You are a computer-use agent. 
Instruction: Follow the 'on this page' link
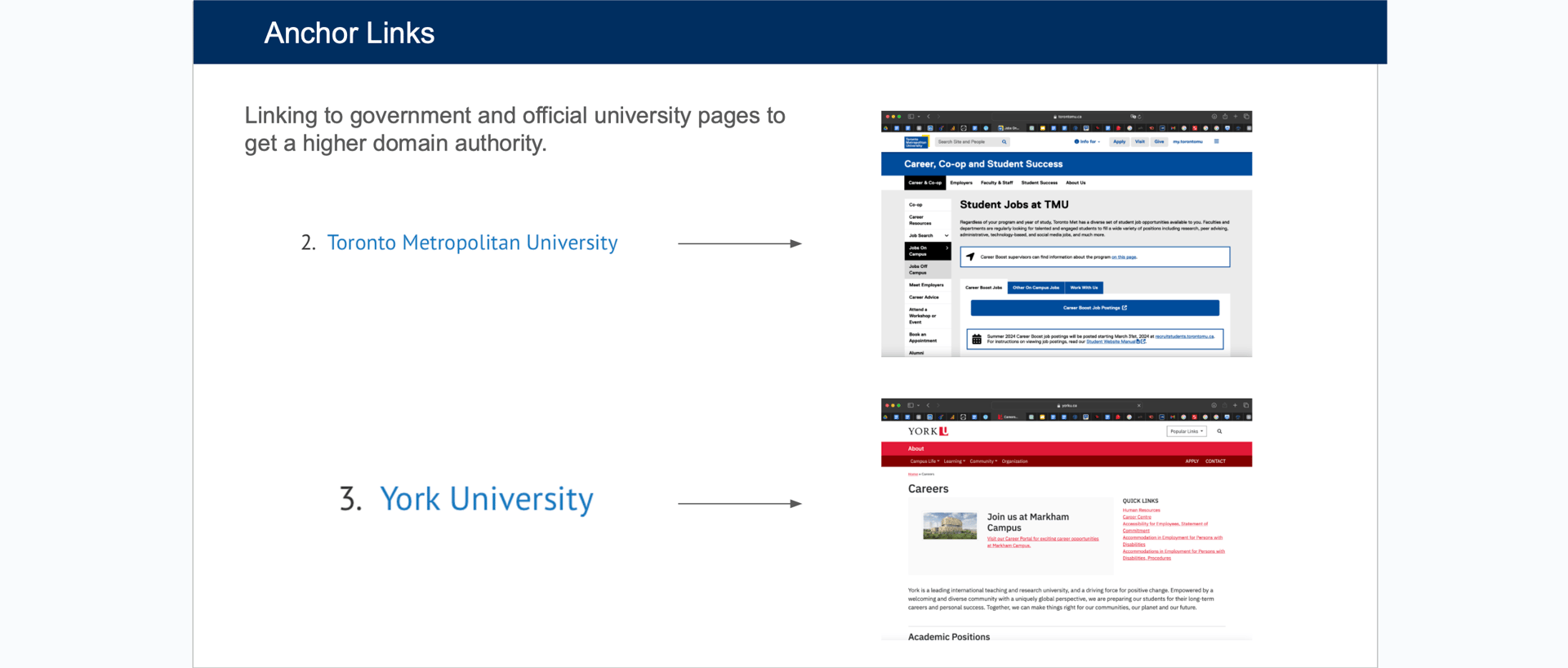pyautogui.click(x=1124, y=257)
